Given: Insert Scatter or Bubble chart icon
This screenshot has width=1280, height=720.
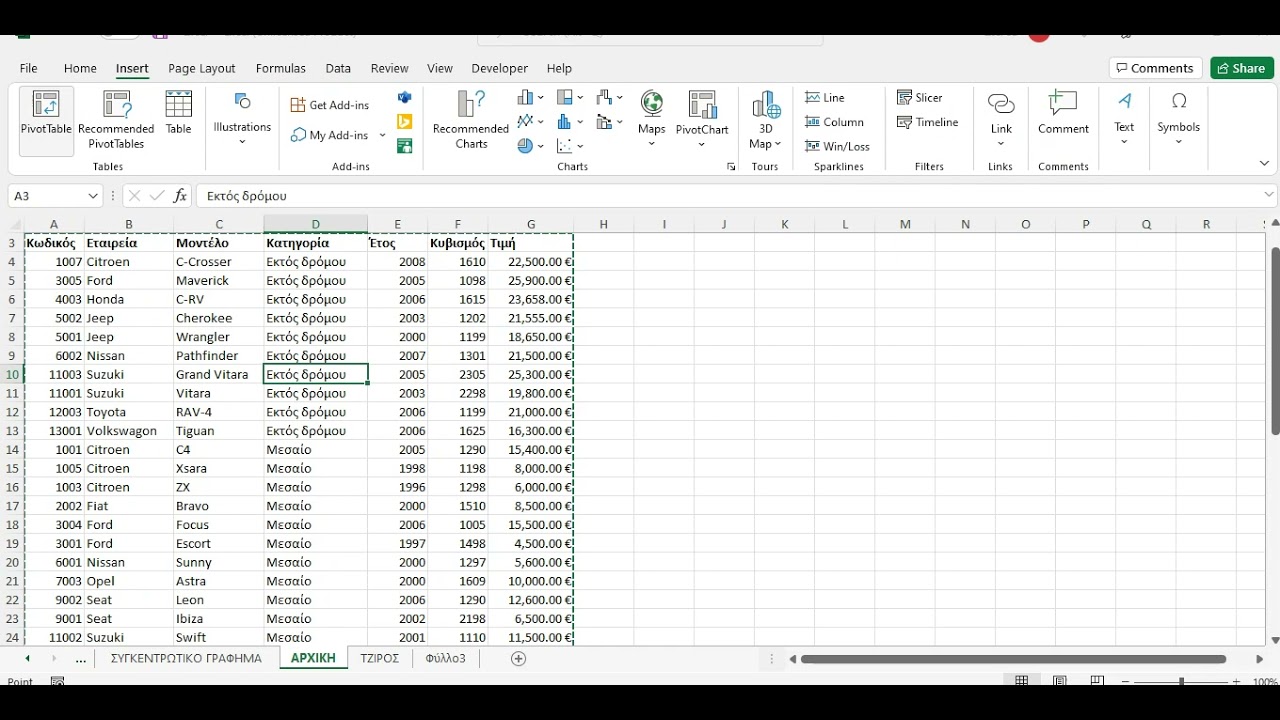Looking at the screenshot, I should 570,146.
